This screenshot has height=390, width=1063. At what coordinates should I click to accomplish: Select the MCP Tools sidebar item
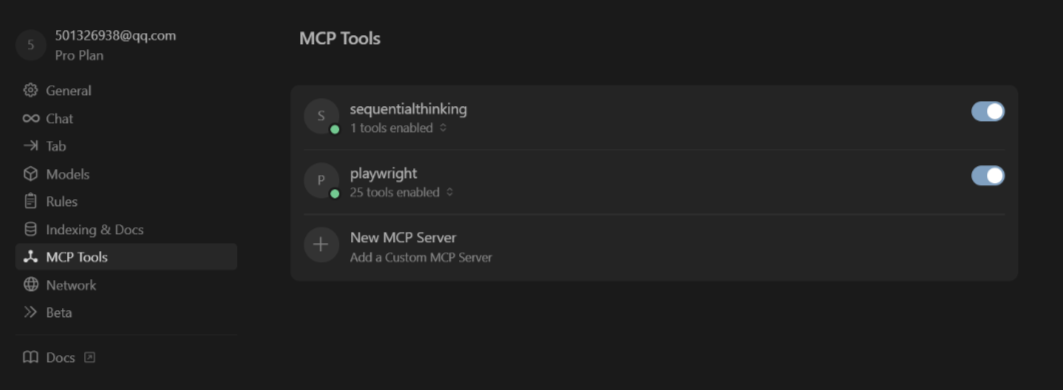point(126,257)
